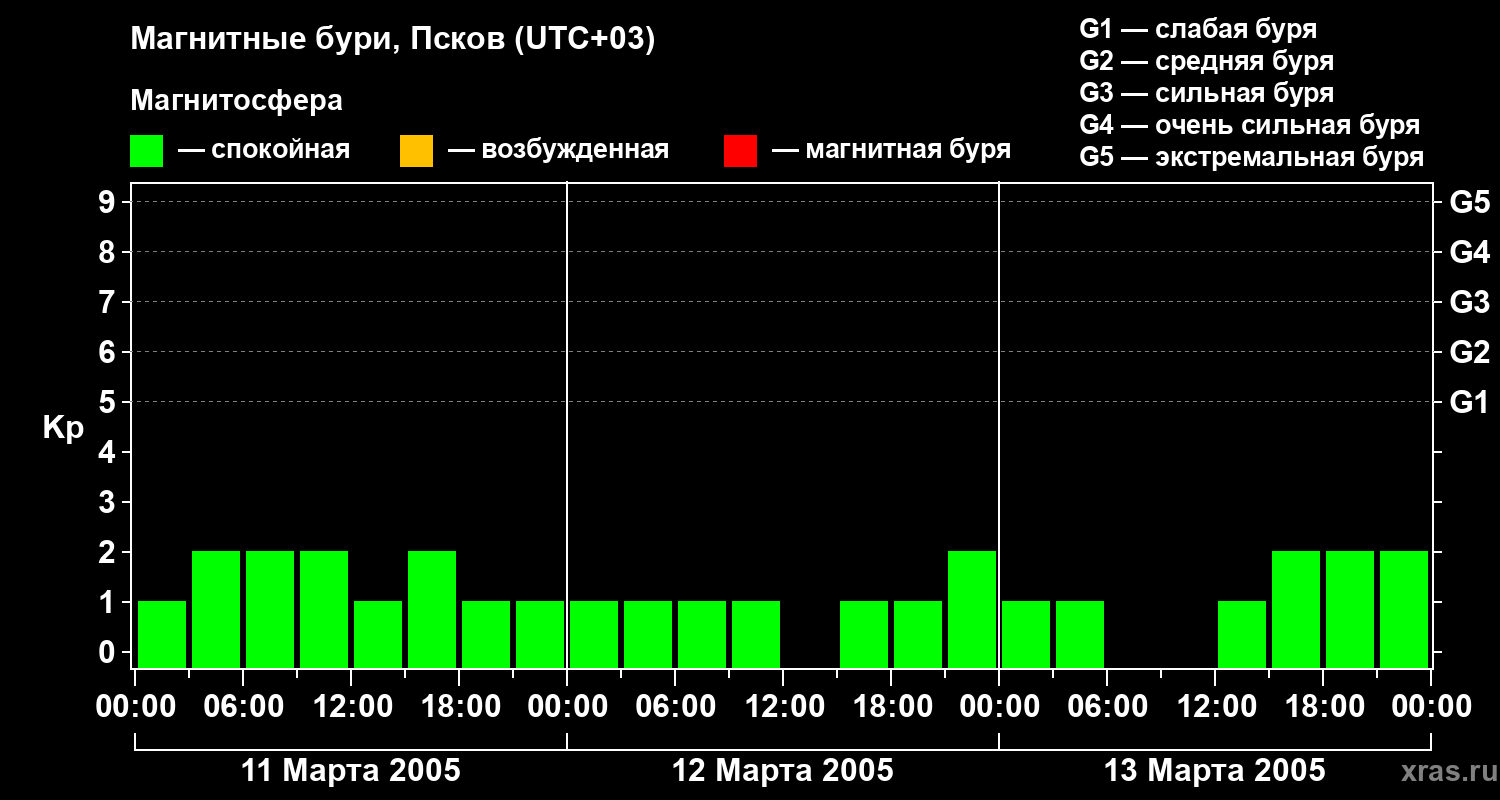Click the 'G2' label on the right axis
1500x800 pixels.
point(1469,352)
